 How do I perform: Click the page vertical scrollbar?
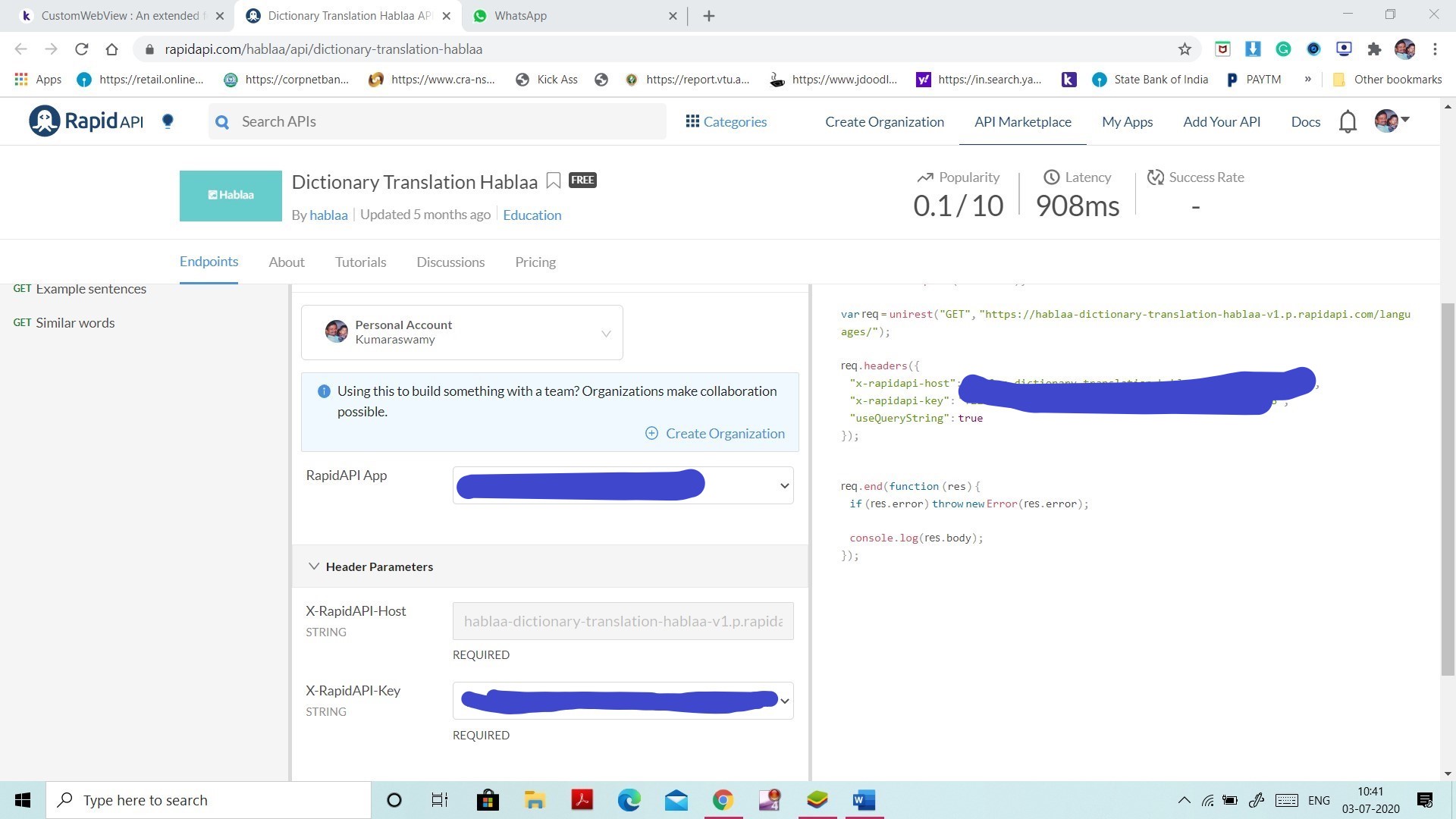pos(1448,485)
